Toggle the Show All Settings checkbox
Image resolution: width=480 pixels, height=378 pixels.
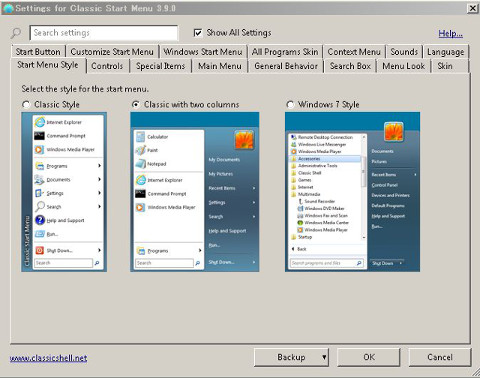(198, 33)
